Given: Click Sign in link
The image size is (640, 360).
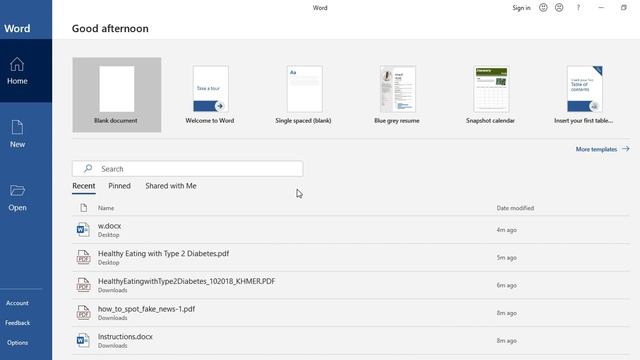Looking at the screenshot, I should [521, 8].
